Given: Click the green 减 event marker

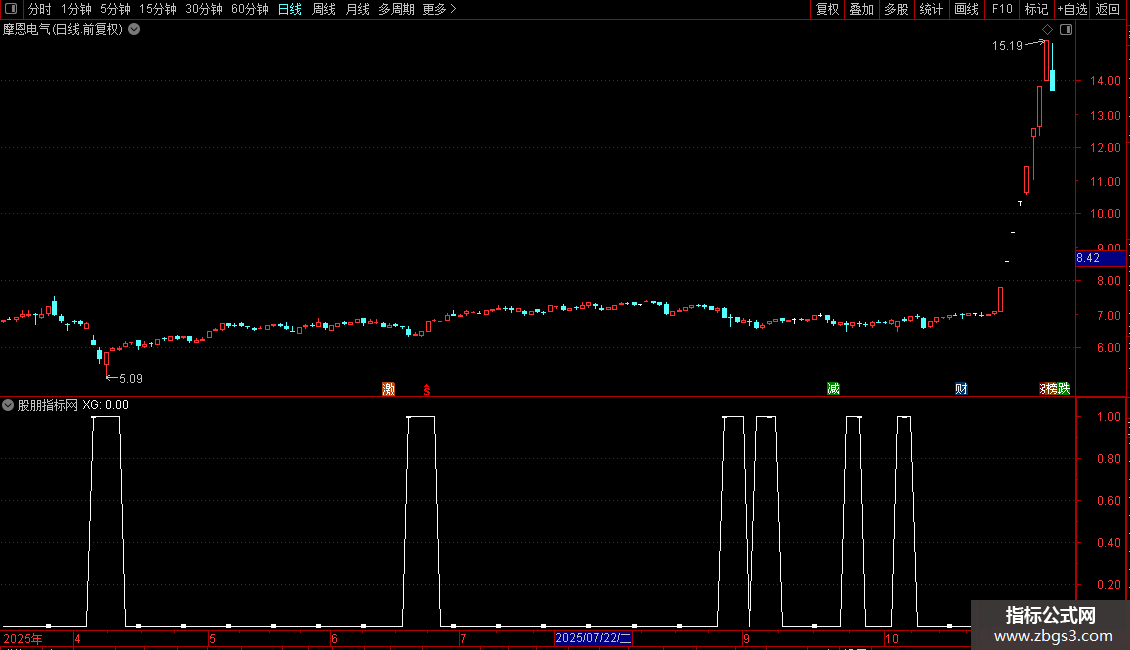Looking at the screenshot, I should [834, 389].
